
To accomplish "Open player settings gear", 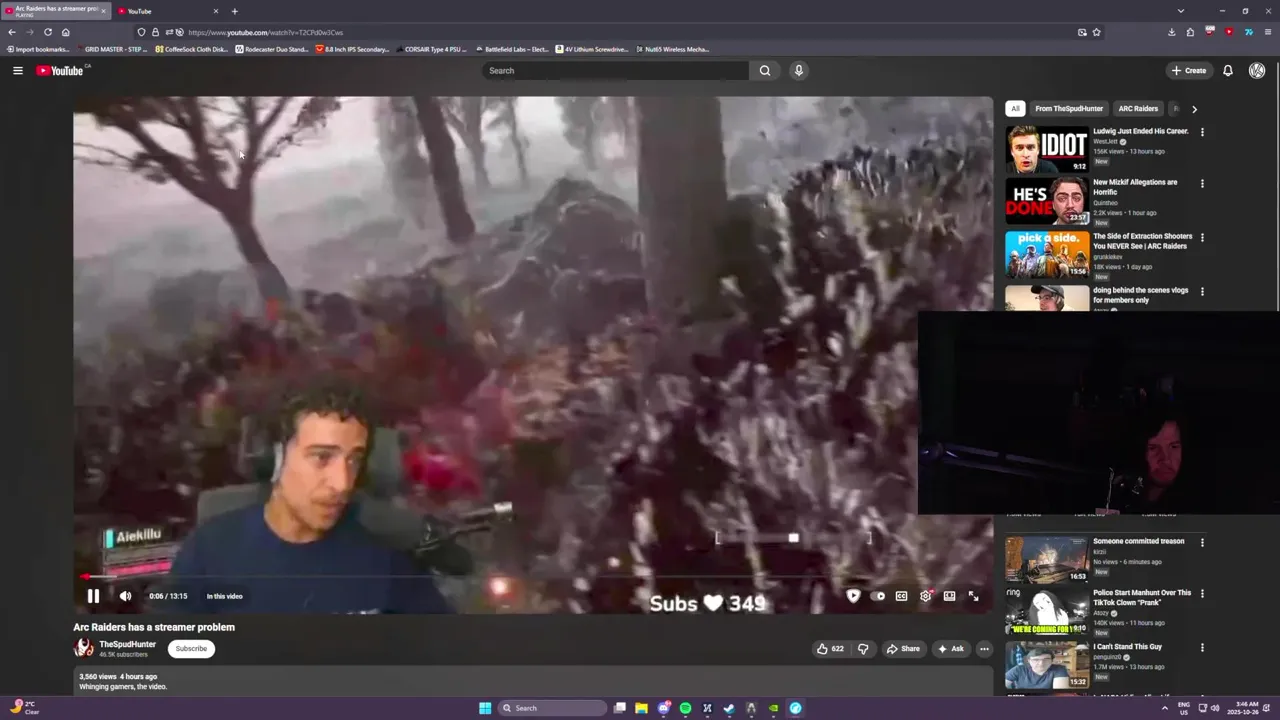I will tap(925, 596).
